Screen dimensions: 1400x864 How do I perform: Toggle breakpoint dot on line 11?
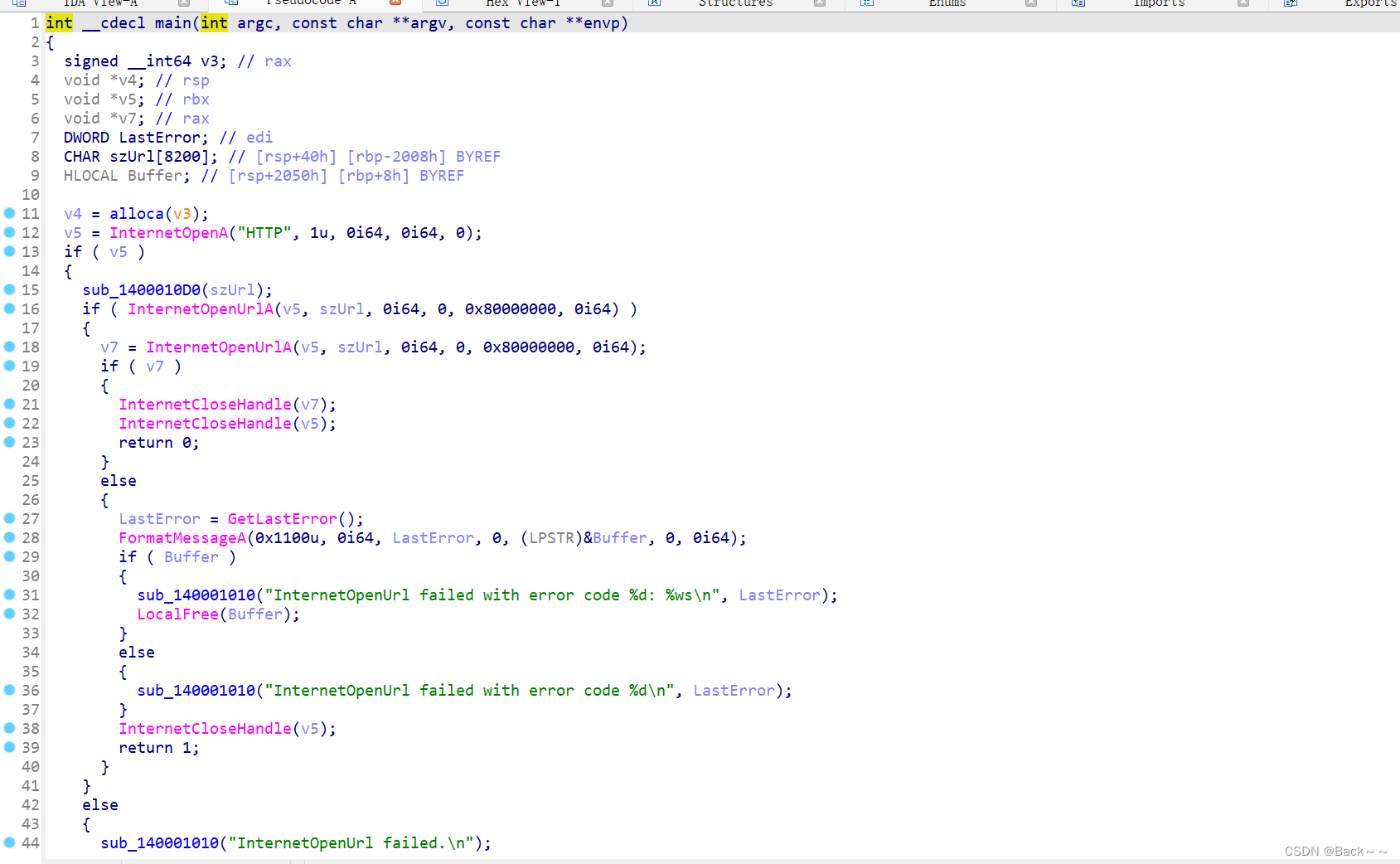pos(10,213)
